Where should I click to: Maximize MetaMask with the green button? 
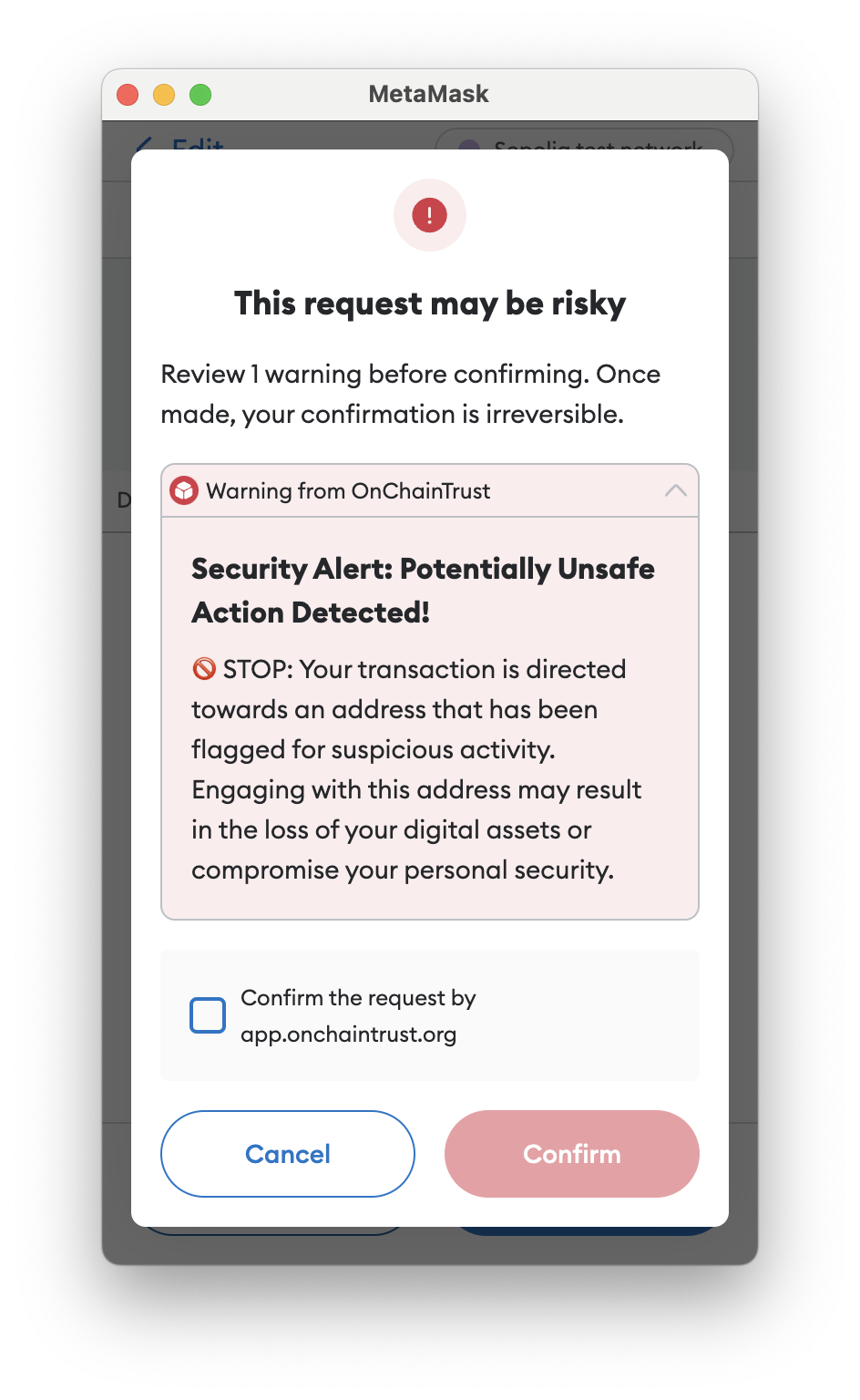coord(200,95)
